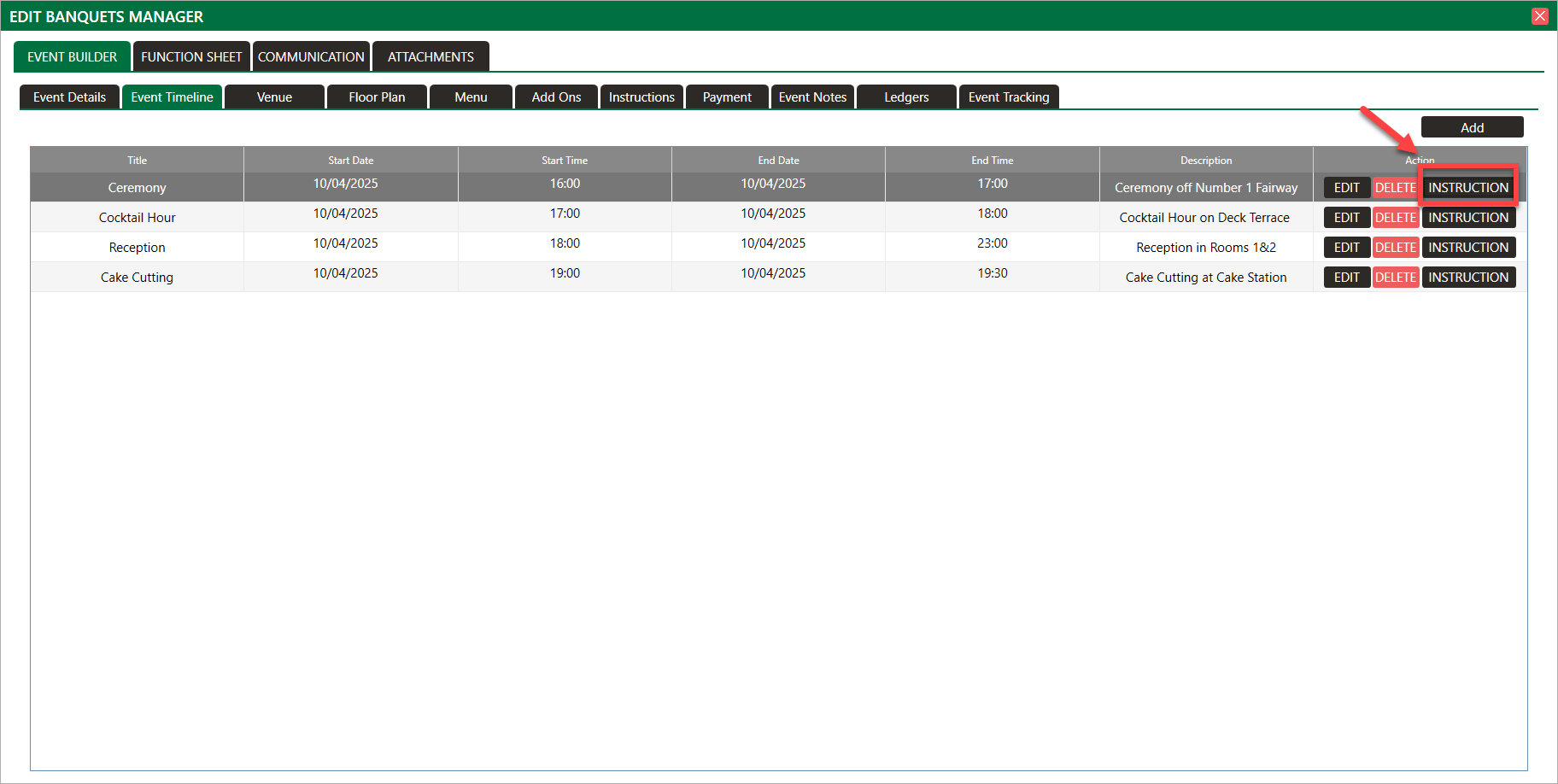Open the Venue sub-tab
The width and height of the screenshot is (1558, 784).
click(274, 97)
